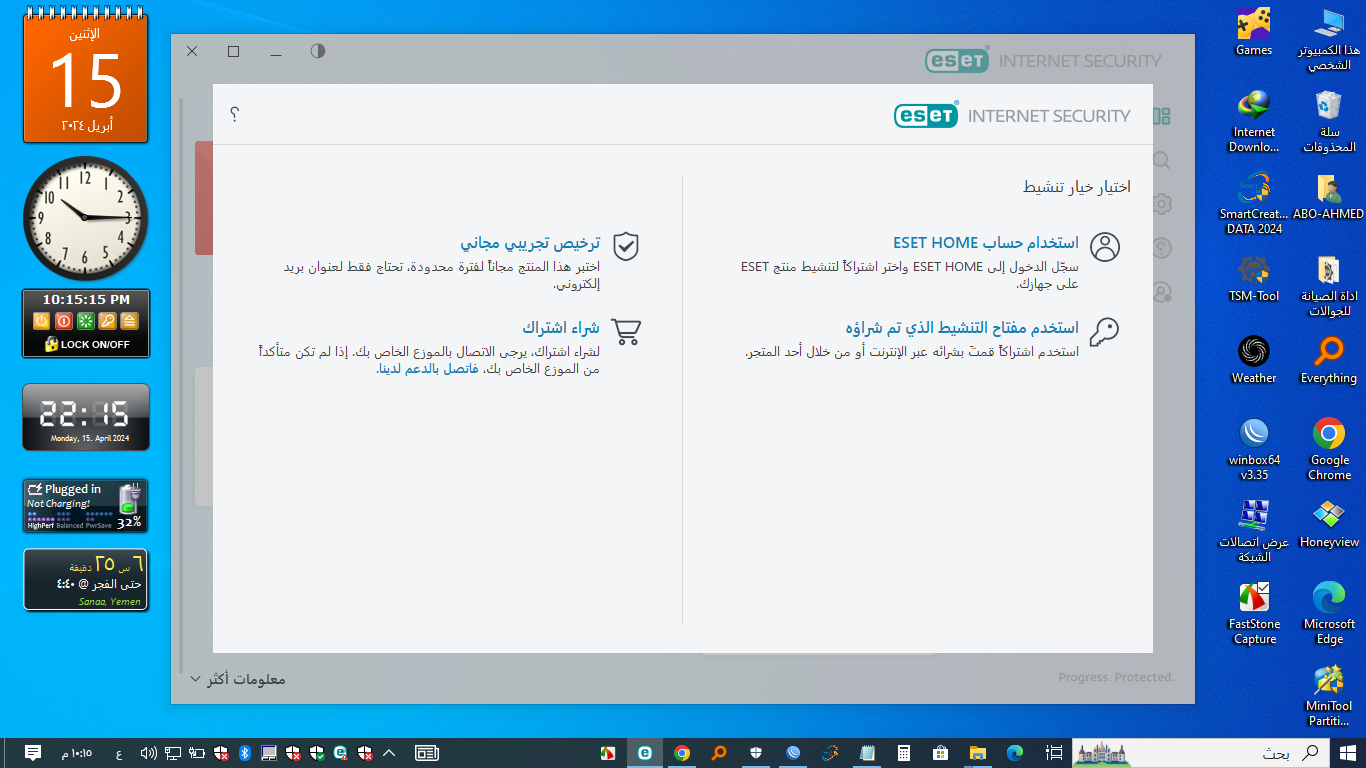Viewport: 1366px width, 768px height.
Task: Open Microsoft Edge desktop shortcut
Action: tap(1329, 614)
